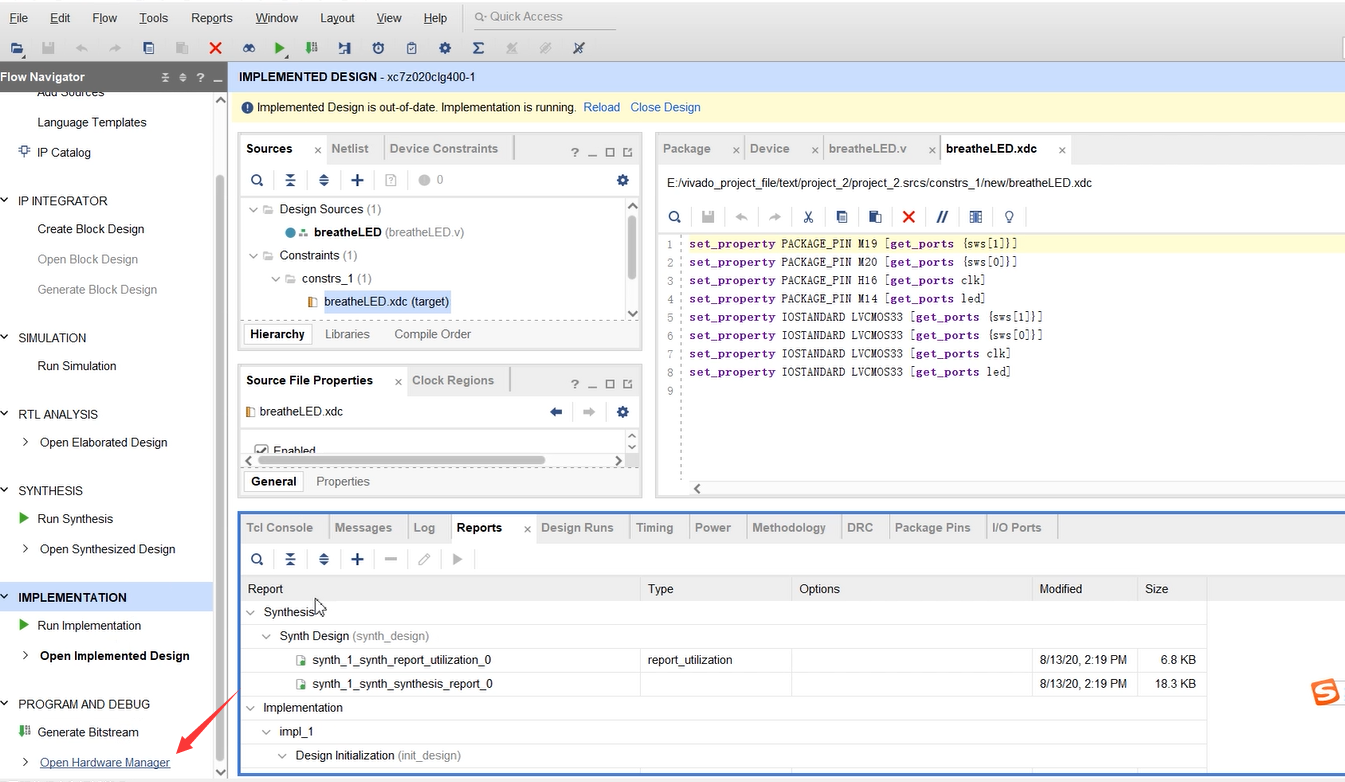The image size is (1345, 782).
Task: Click the Reload link
Action: [x=602, y=107]
